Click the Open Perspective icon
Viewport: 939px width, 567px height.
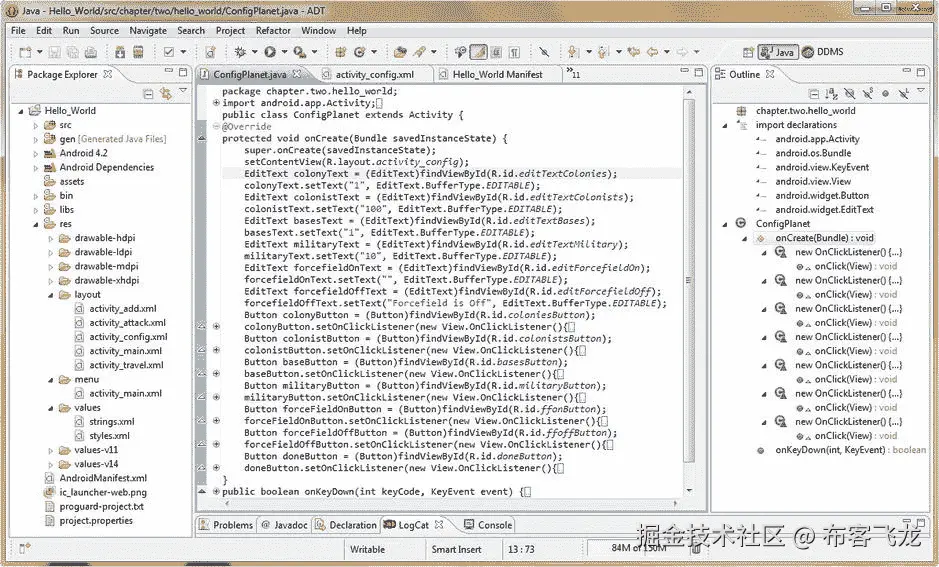point(748,52)
